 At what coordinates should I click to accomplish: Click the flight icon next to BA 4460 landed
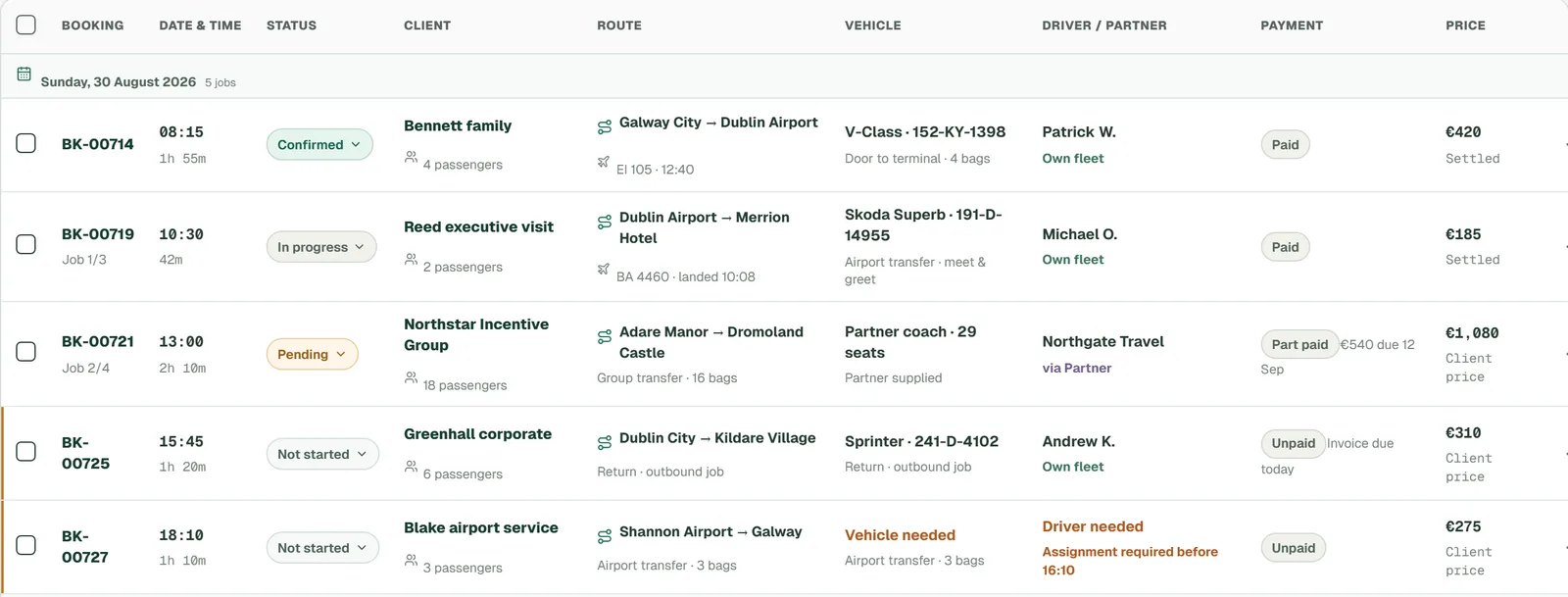pyautogui.click(x=604, y=269)
